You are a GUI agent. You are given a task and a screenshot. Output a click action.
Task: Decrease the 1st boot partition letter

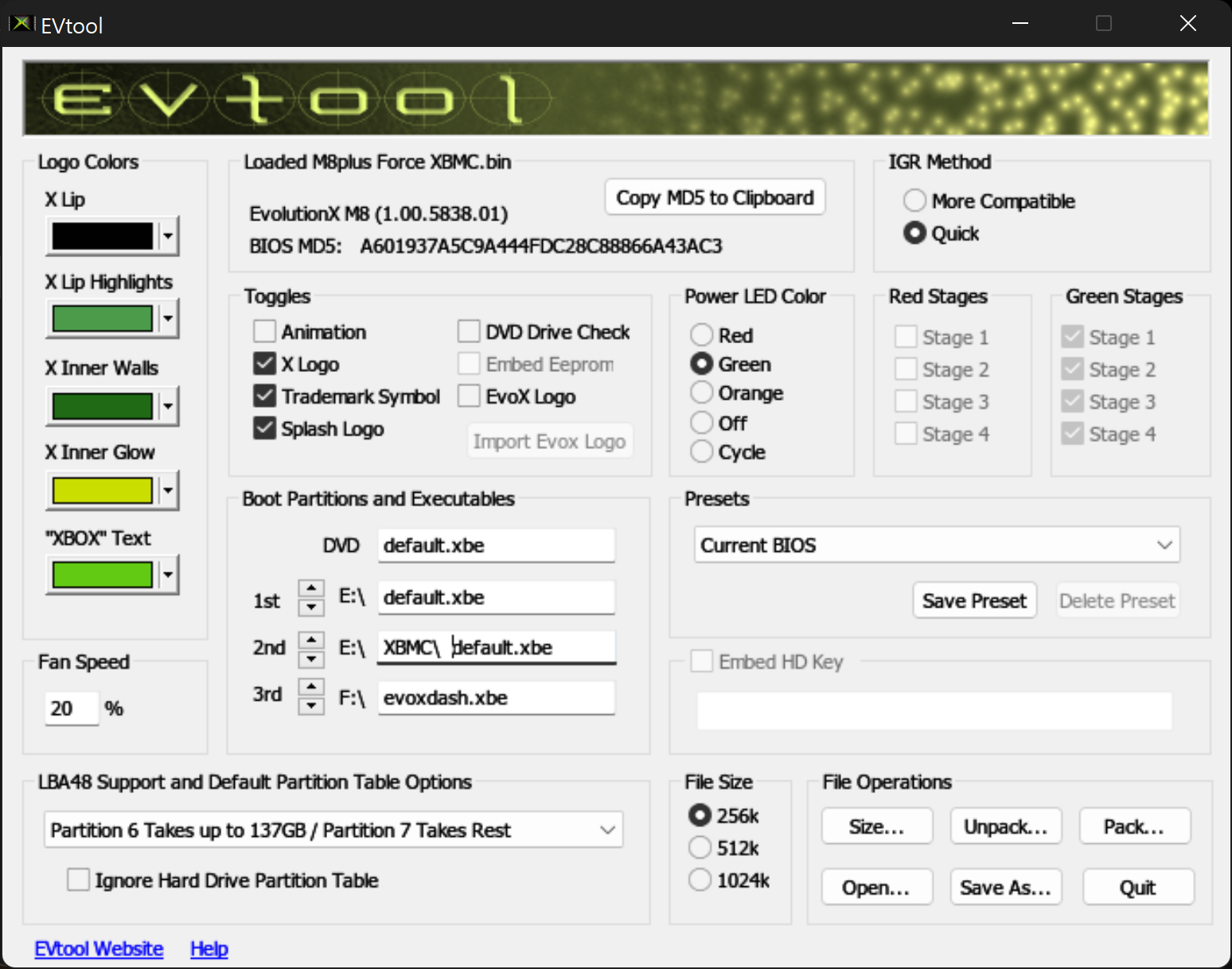pos(311,608)
